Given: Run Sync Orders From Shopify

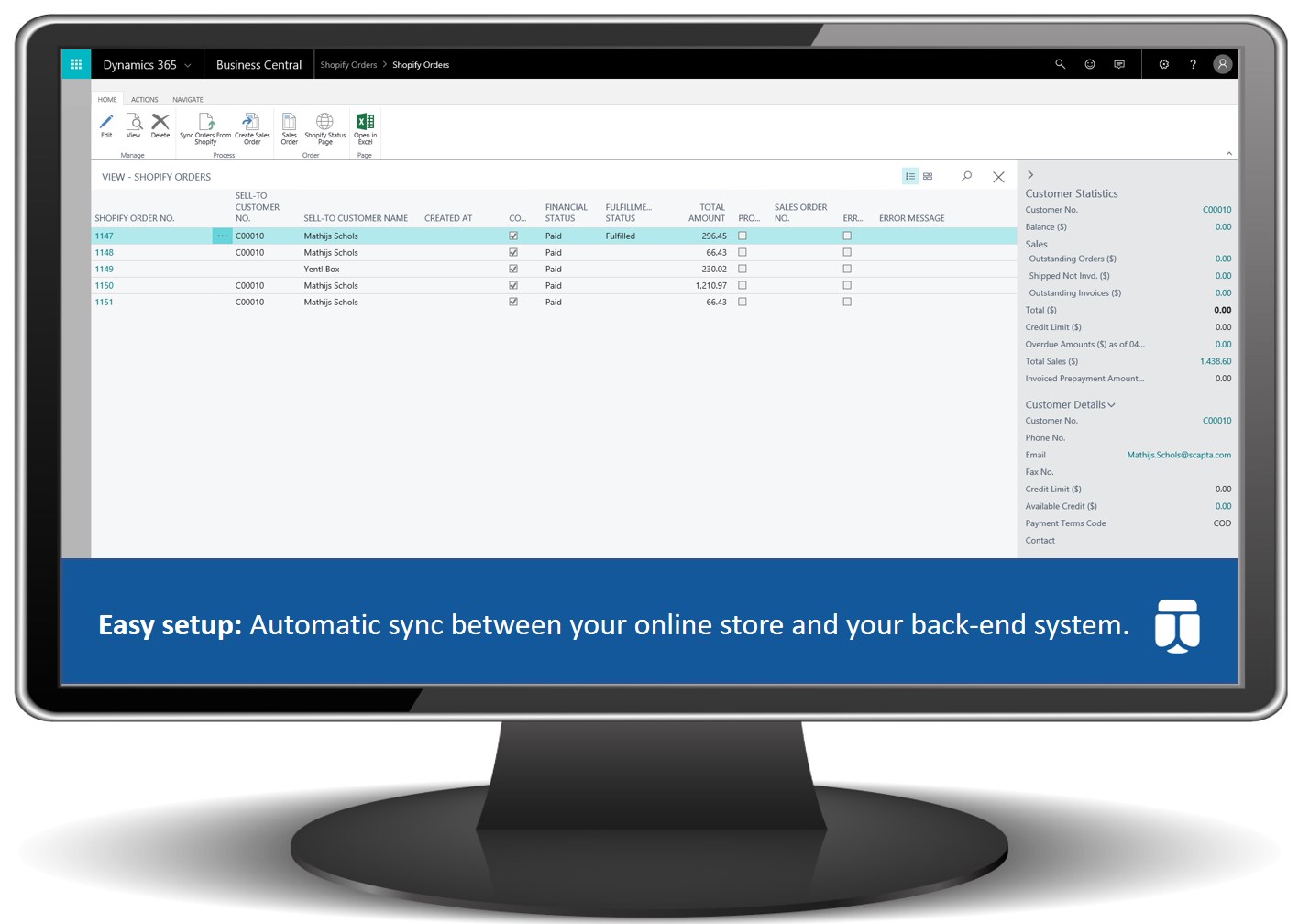Looking at the screenshot, I should pos(205,129).
